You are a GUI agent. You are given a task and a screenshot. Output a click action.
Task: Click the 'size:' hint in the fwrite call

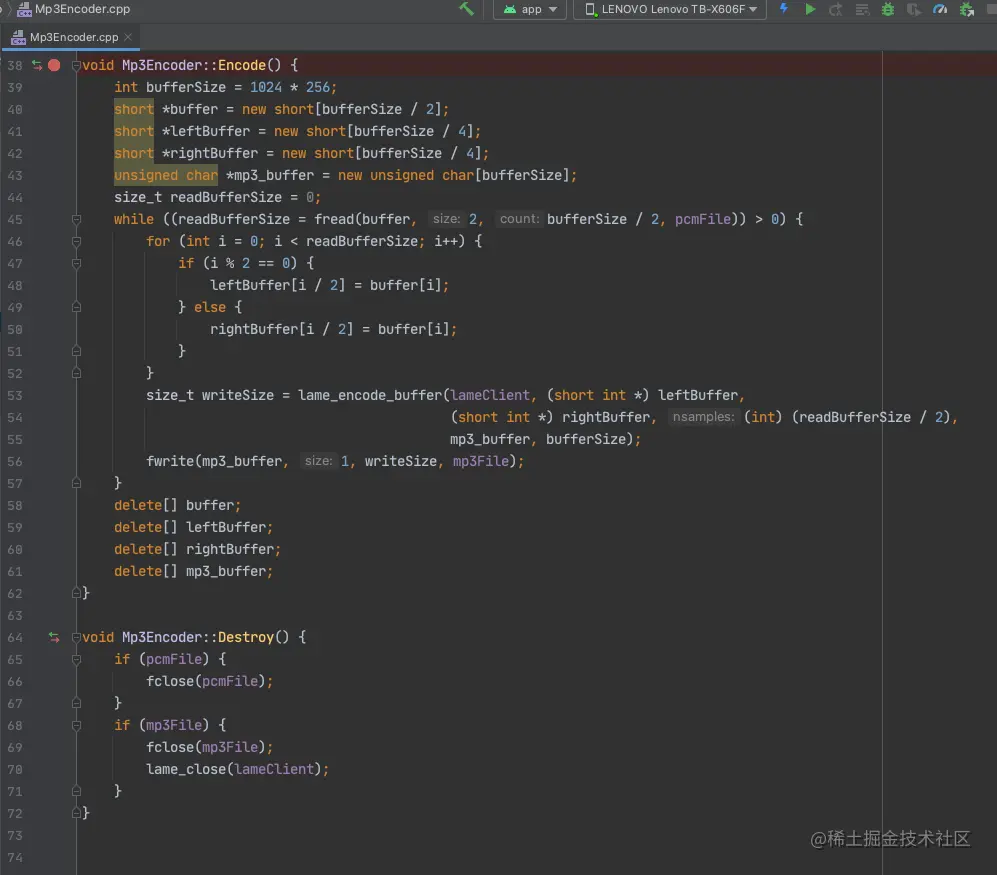pyautogui.click(x=318, y=461)
